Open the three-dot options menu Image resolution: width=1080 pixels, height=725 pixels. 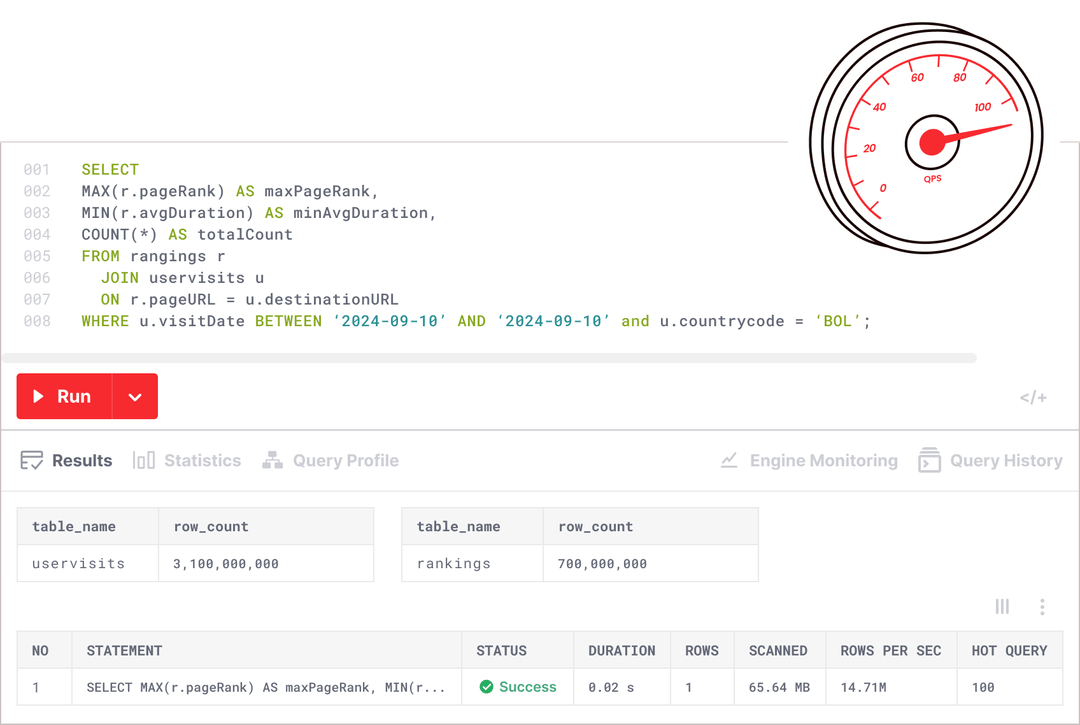pos(1042,606)
